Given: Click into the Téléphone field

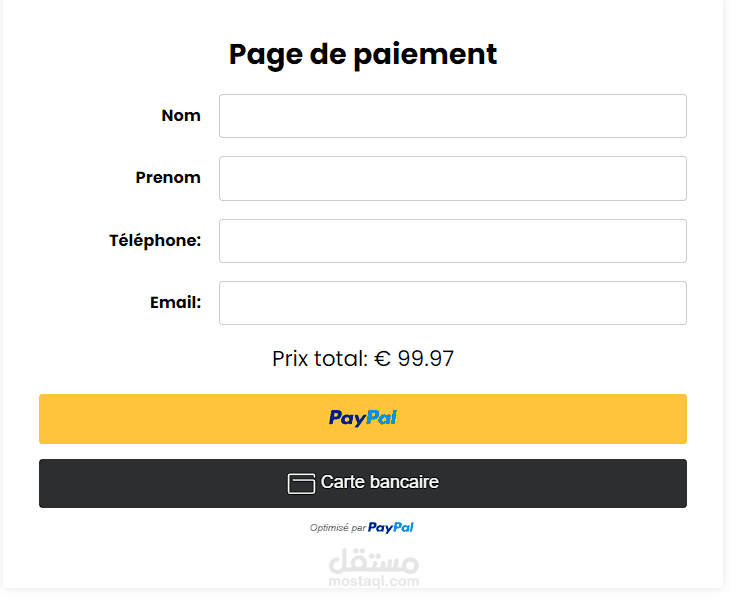Looking at the screenshot, I should (x=452, y=241).
